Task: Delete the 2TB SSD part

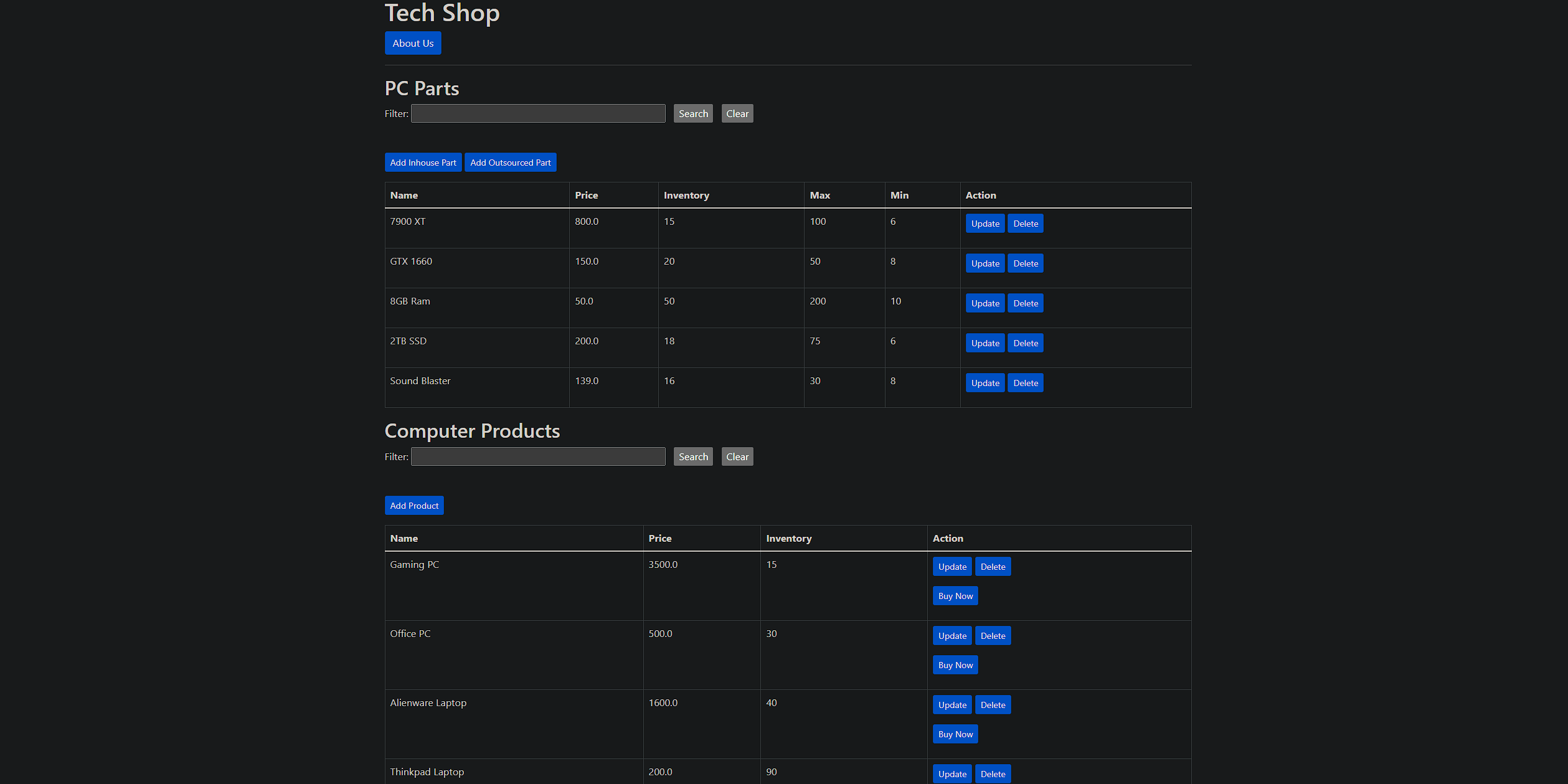Action: [1025, 342]
